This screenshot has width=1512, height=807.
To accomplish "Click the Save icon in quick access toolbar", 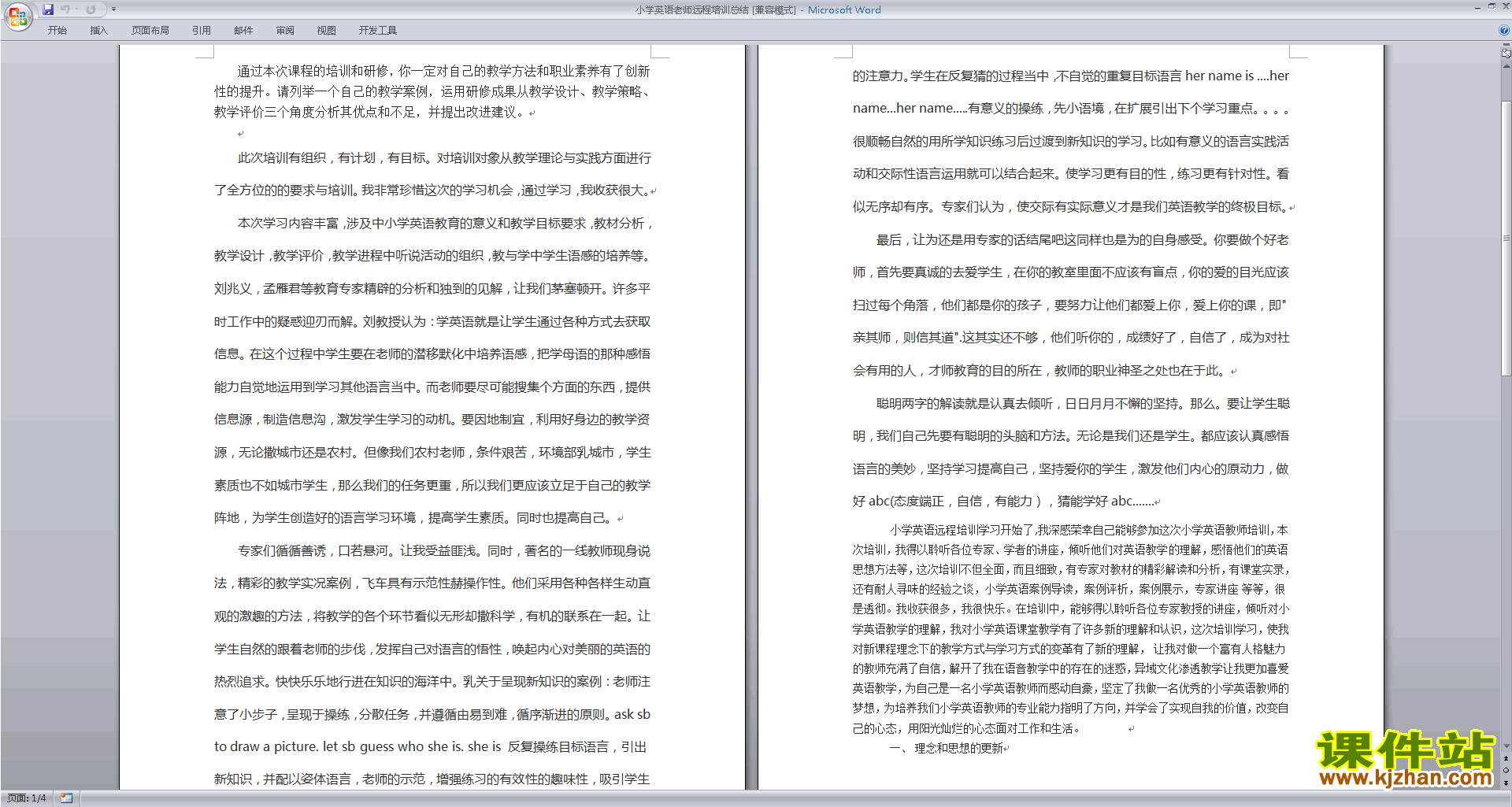I will [48, 9].
